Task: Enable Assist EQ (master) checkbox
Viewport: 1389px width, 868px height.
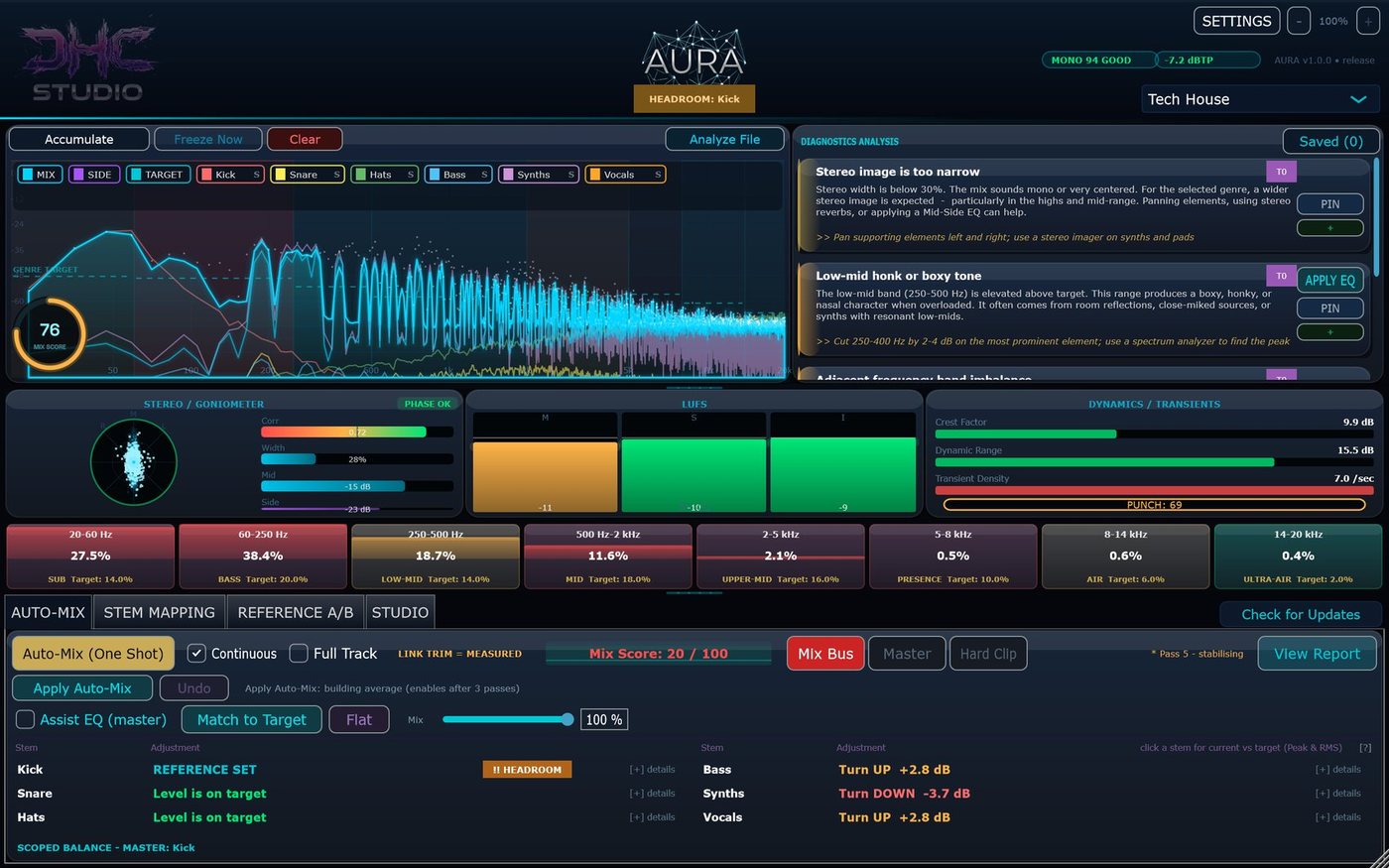Action: click(26, 719)
